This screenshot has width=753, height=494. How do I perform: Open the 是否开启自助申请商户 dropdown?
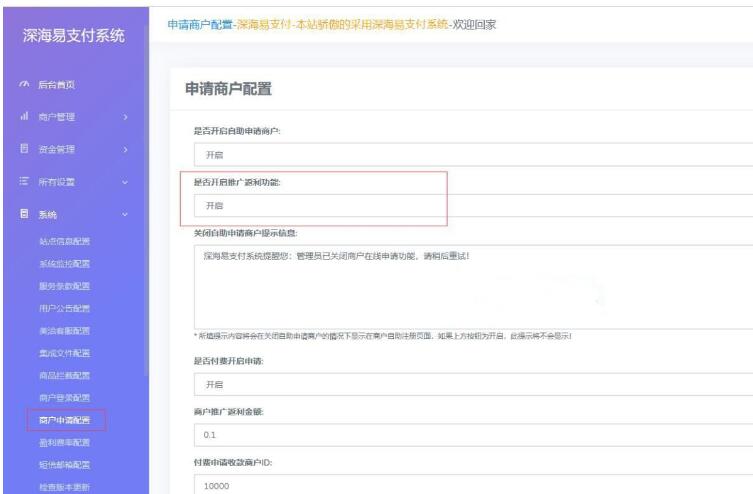pos(473,155)
